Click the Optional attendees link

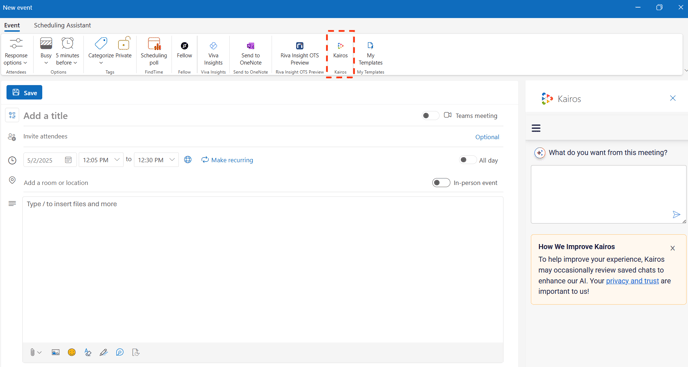[487, 137]
